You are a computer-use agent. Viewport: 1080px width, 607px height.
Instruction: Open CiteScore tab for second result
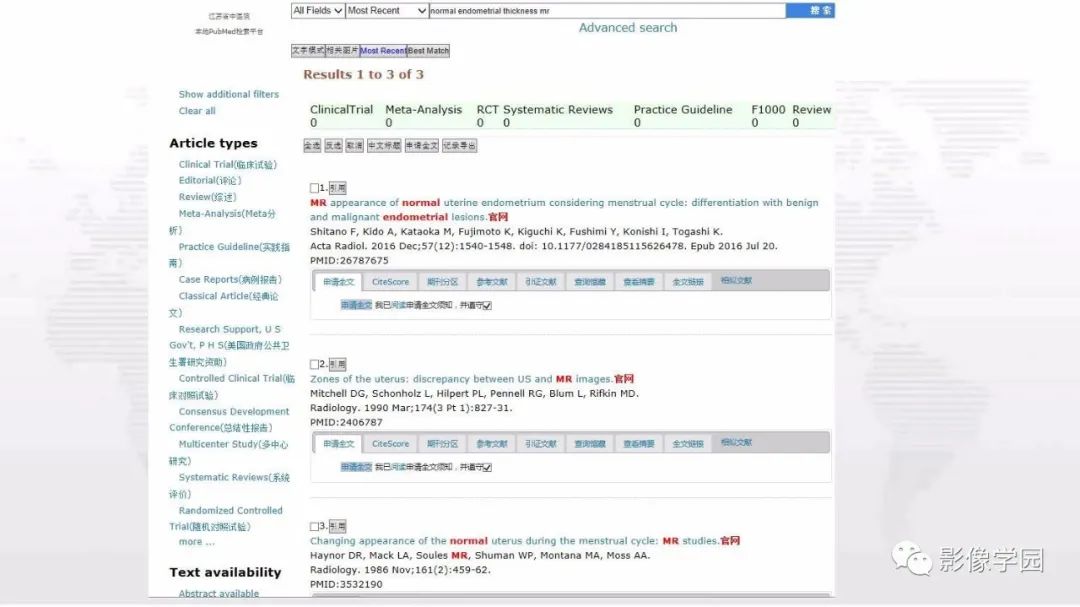click(x=391, y=444)
